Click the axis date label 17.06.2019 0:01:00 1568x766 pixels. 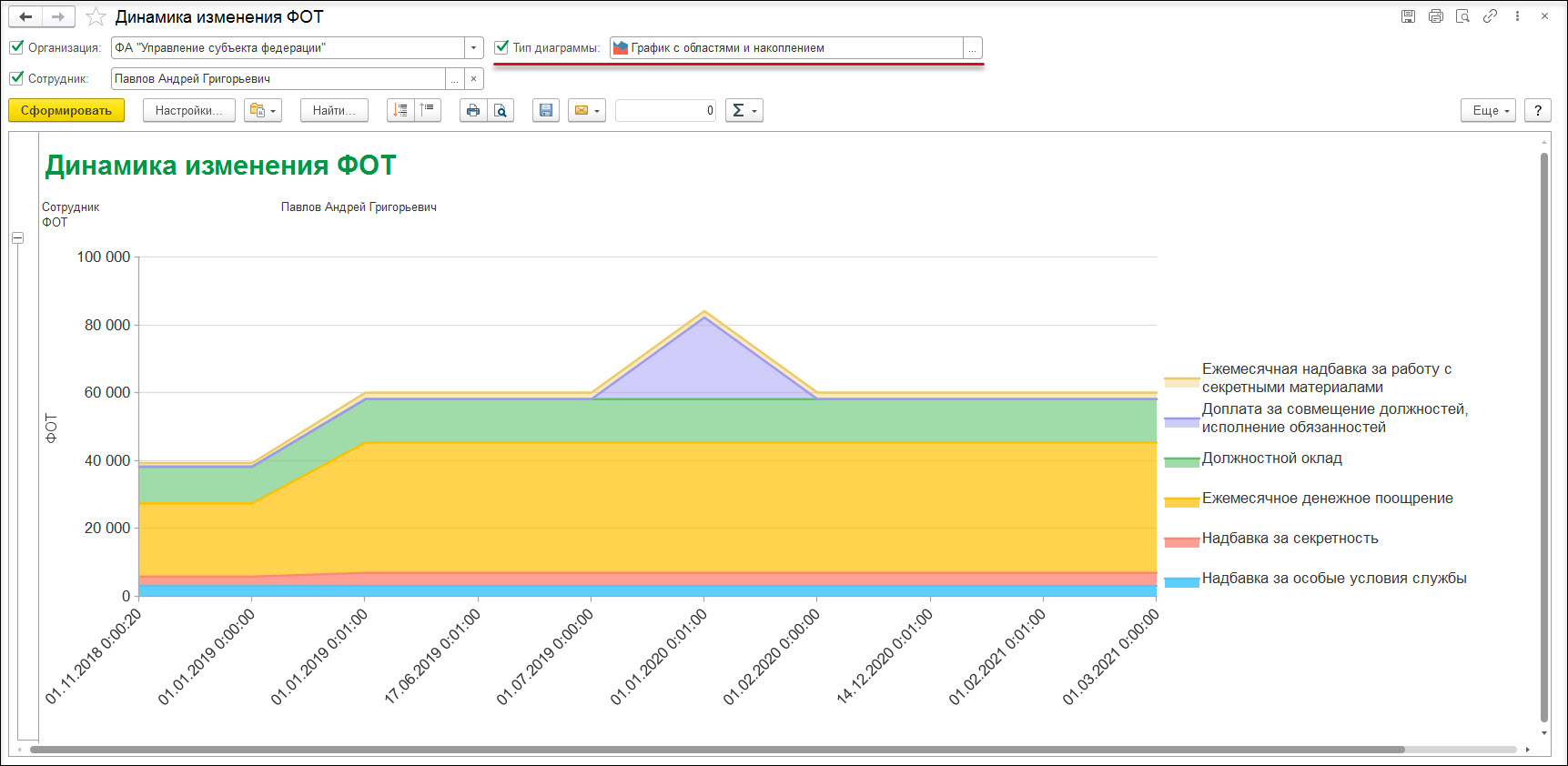coord(431,657)
